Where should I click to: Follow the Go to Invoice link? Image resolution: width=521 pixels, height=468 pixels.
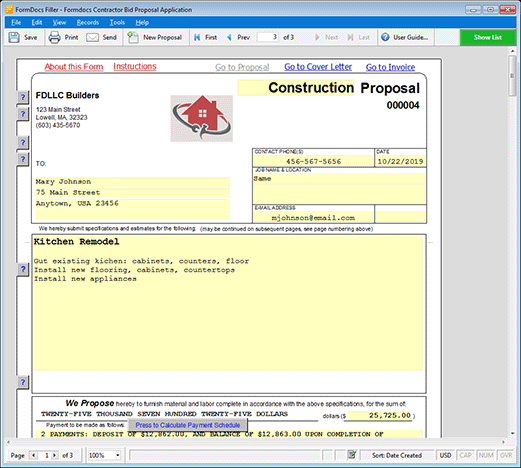(x=390, y=67)
